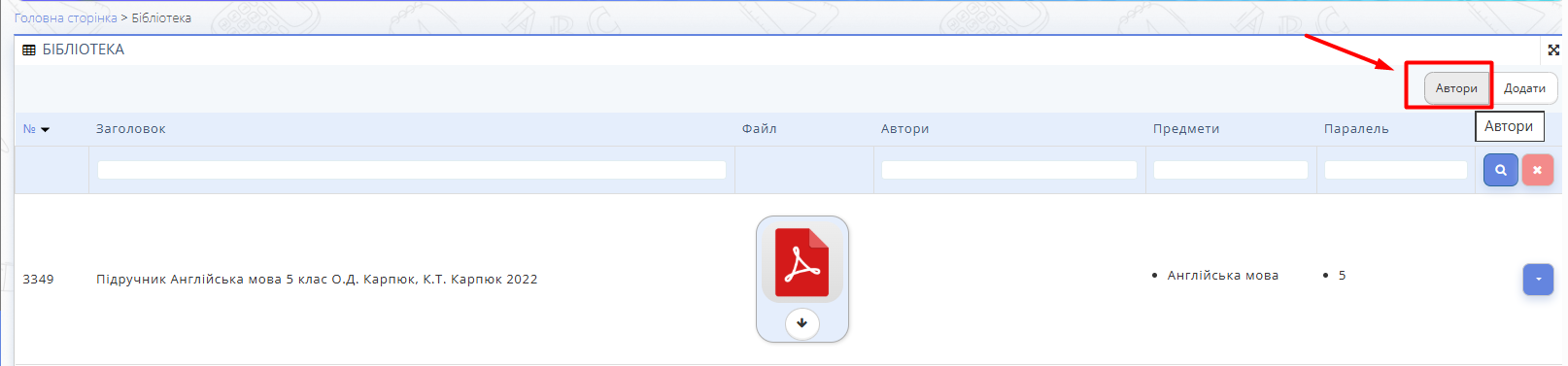The width and height of the screenshot is (1568, 366).
Task: Click the Заголовок column header
Action: pos(131,128)
